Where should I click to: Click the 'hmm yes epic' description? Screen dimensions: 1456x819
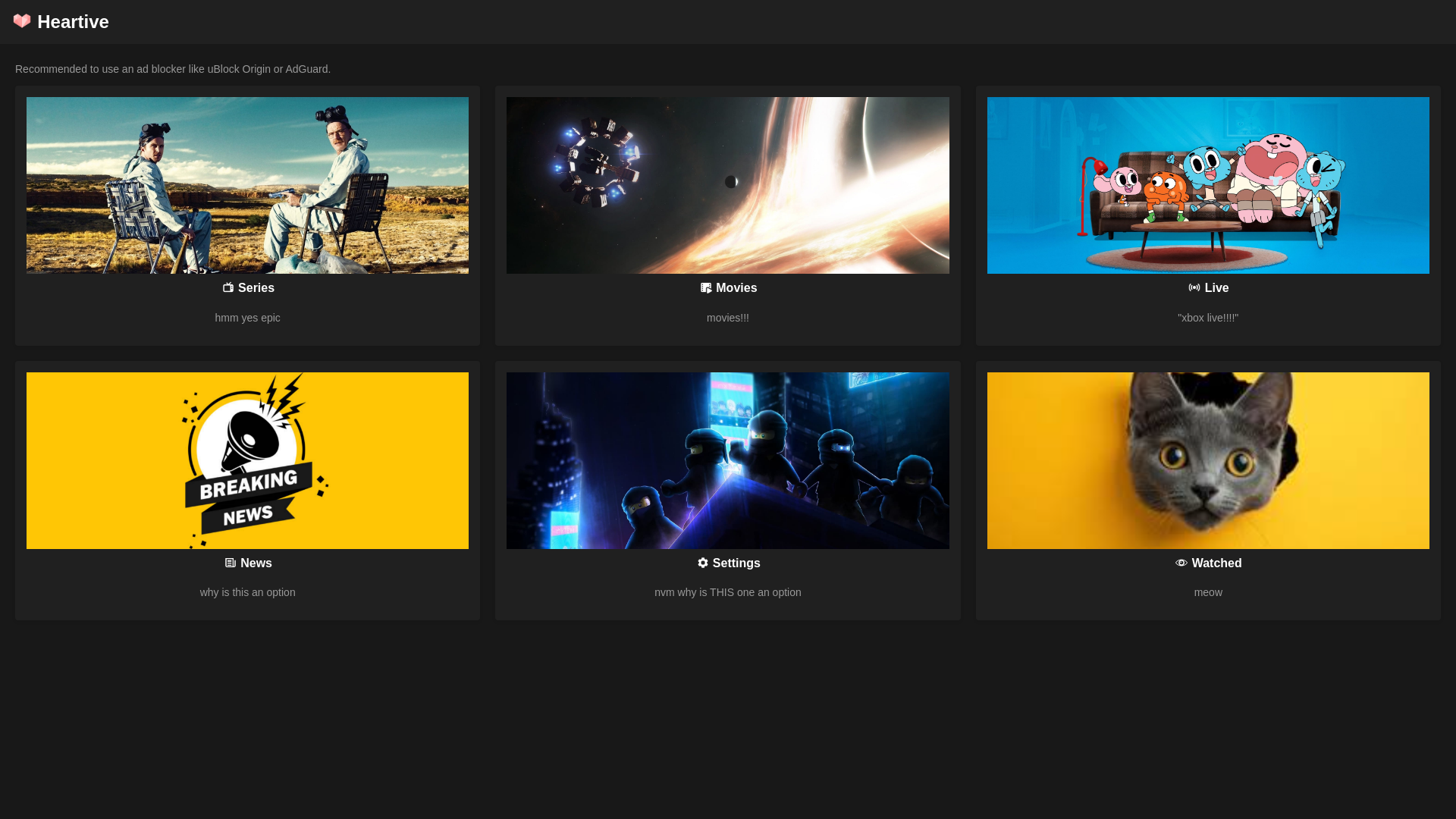pos(247,318)
